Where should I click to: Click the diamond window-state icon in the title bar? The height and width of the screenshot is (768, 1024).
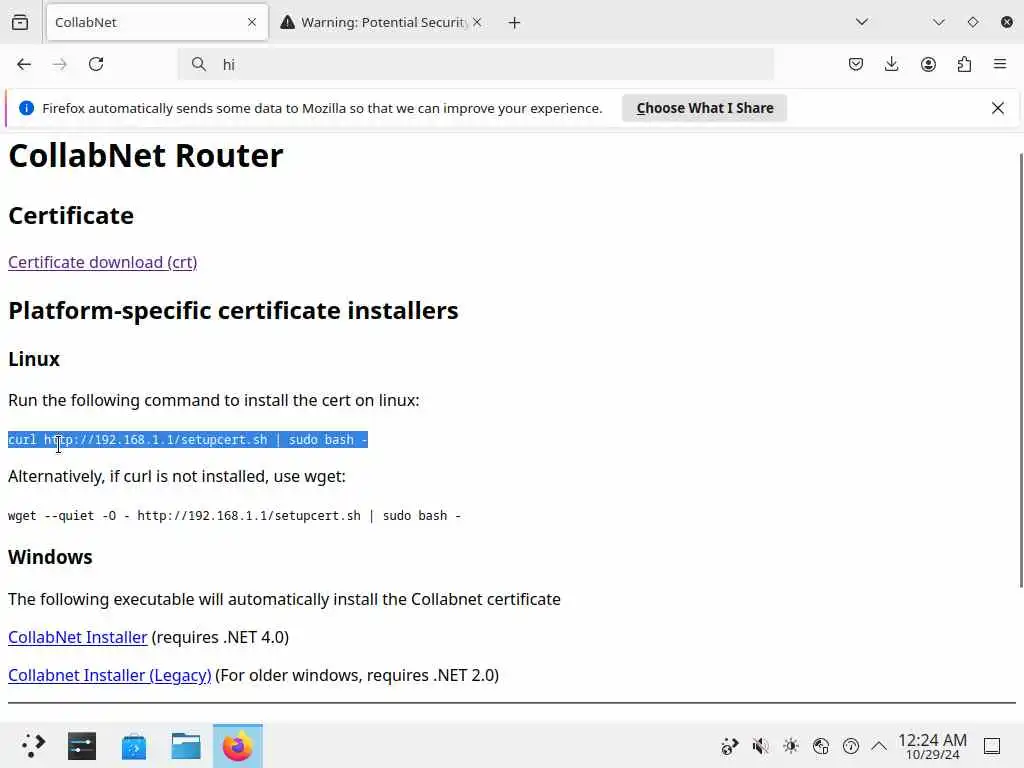coord(973,22)
